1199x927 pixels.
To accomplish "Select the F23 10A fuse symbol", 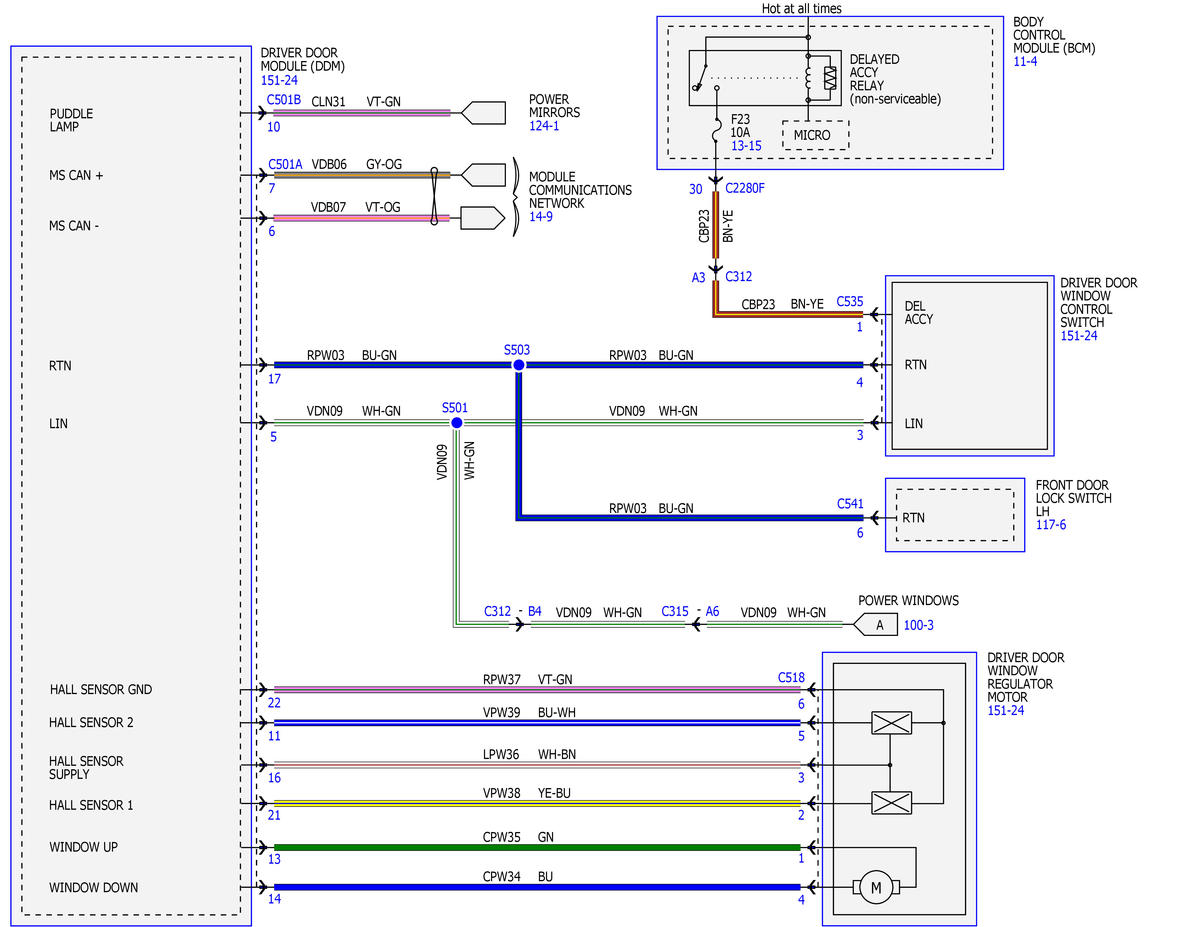I will pyautogui.click(x=716, y=132).
